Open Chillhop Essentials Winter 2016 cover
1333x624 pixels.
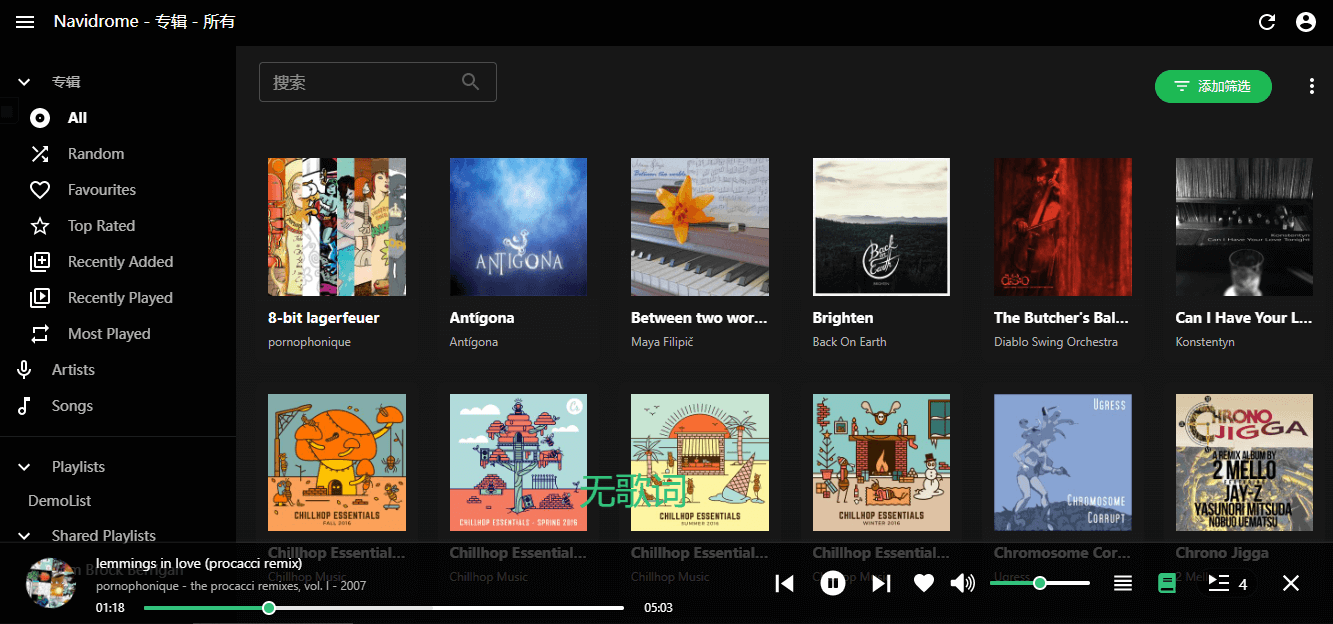click(x=881, y=463)
